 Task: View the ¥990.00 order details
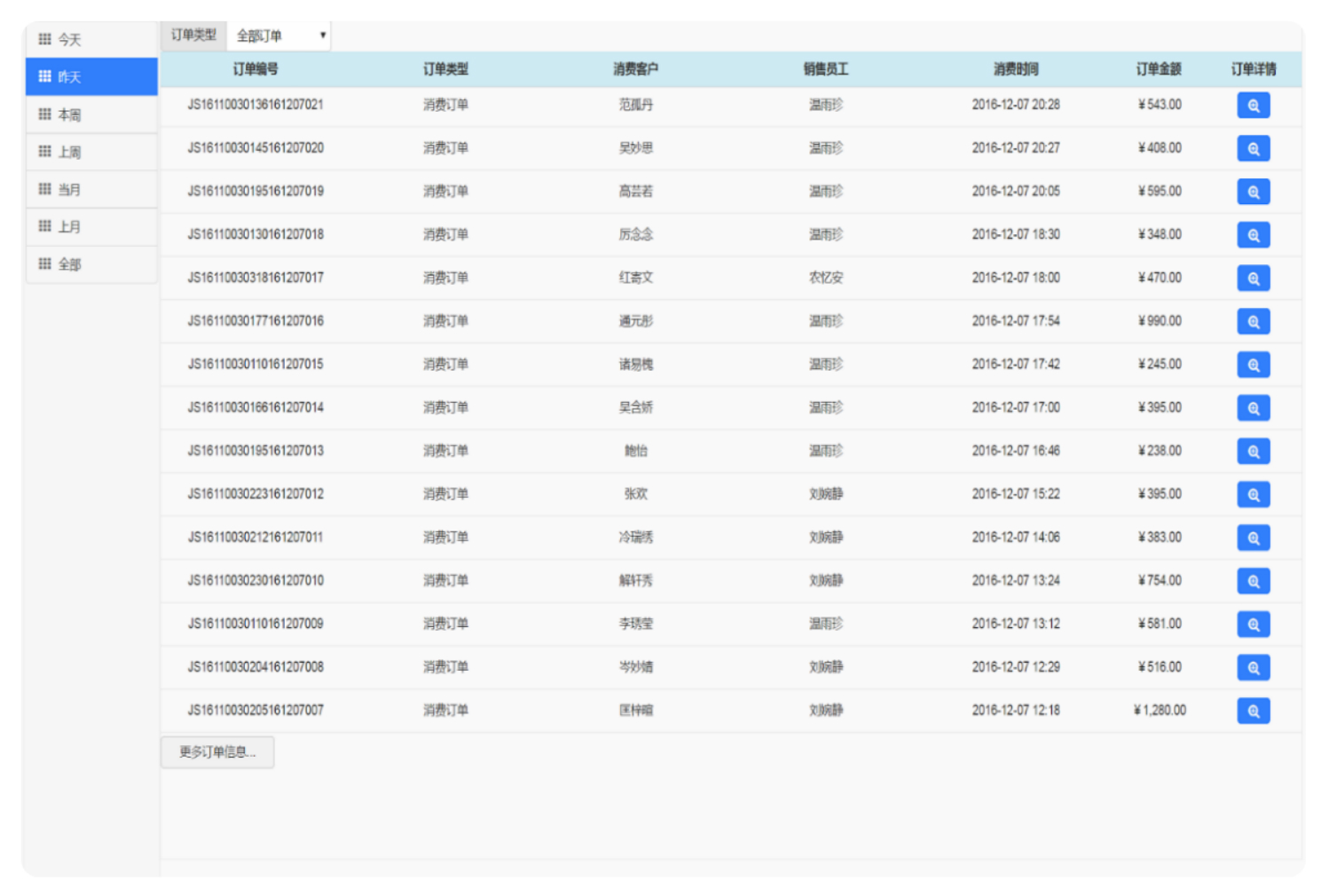coord(1252,322)
